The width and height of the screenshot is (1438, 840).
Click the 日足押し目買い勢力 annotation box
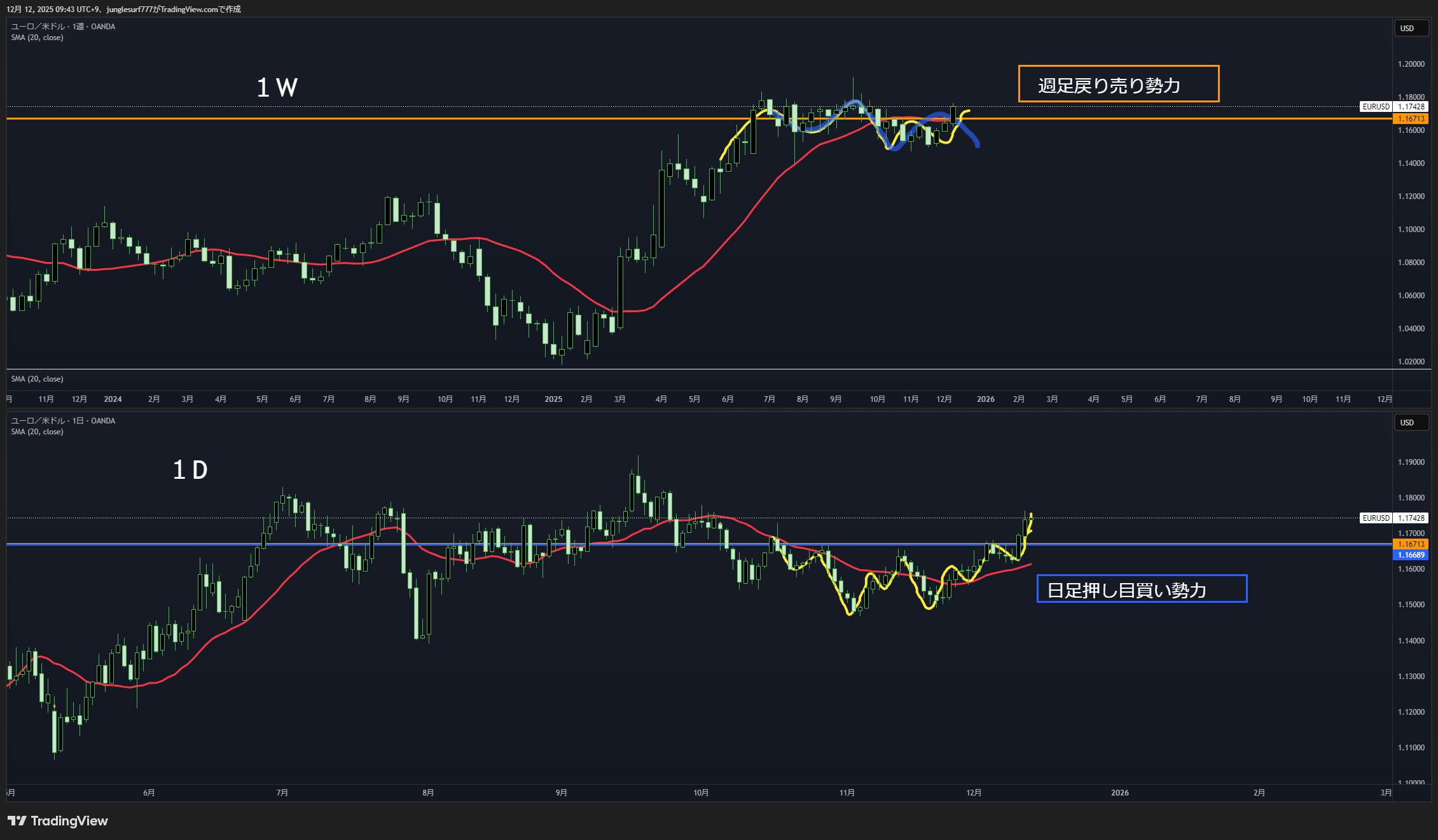[x=1141, y=589]
